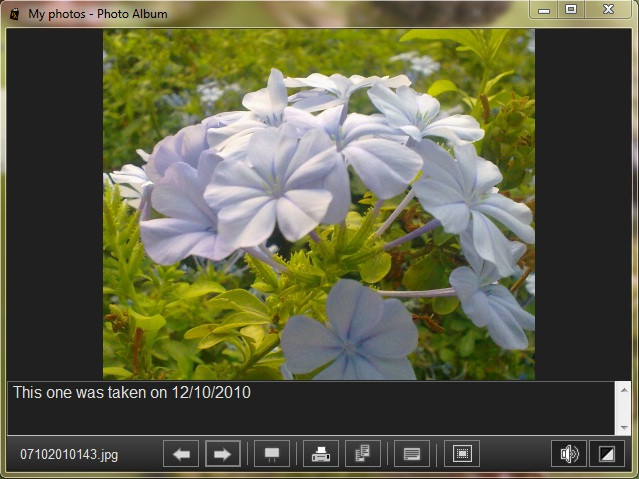Select the filename 07102010143.jpg
This screenshot has width=639, height=479.
(x=69, y=454)
